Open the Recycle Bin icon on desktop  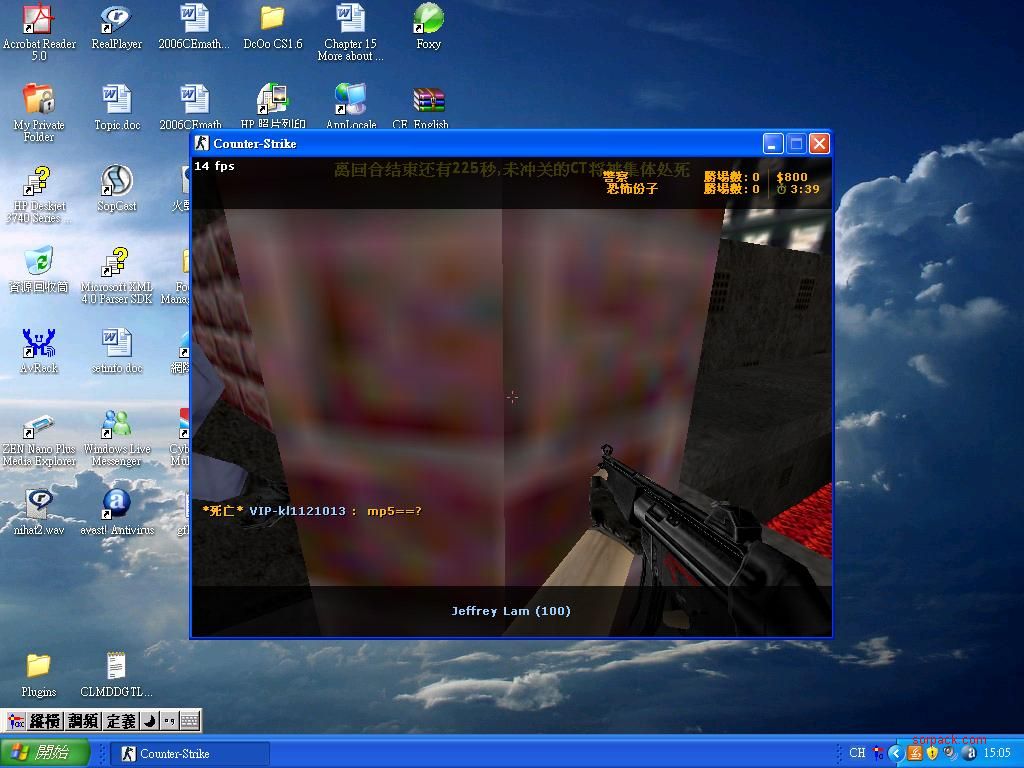[38, 263]
